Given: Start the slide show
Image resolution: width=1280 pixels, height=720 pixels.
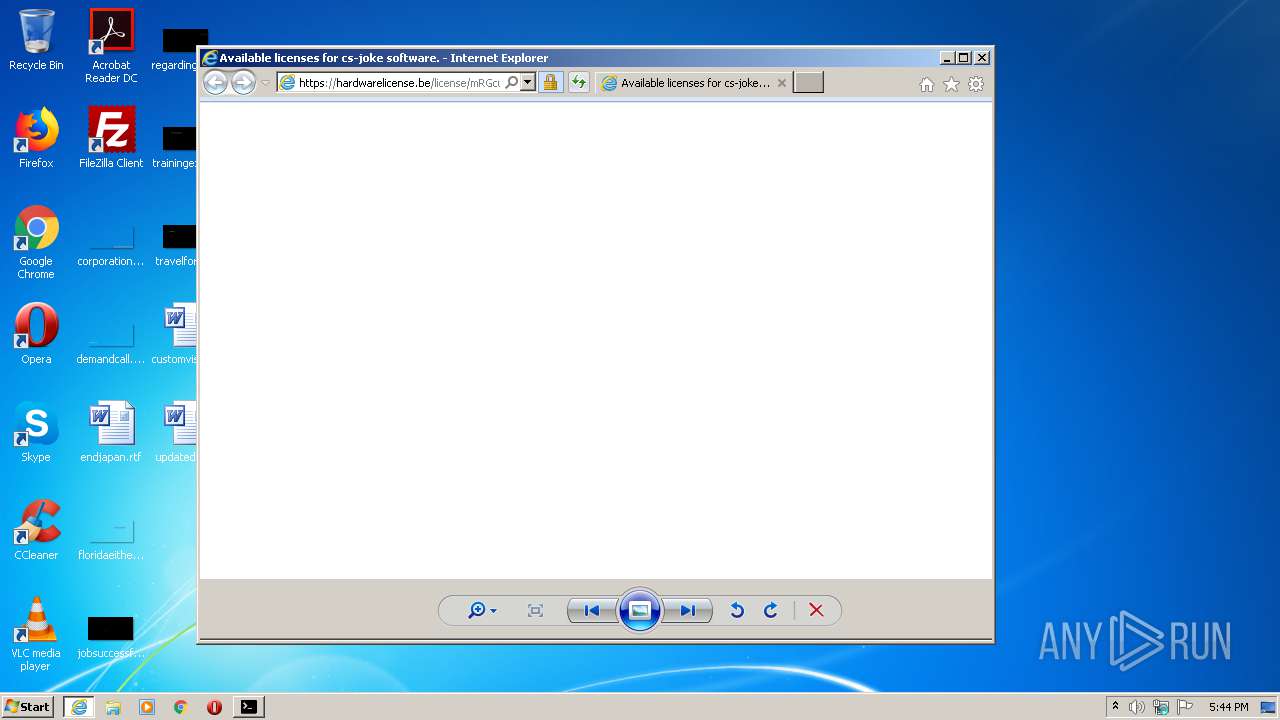Looking at the screenshot, I should (640, 610).
